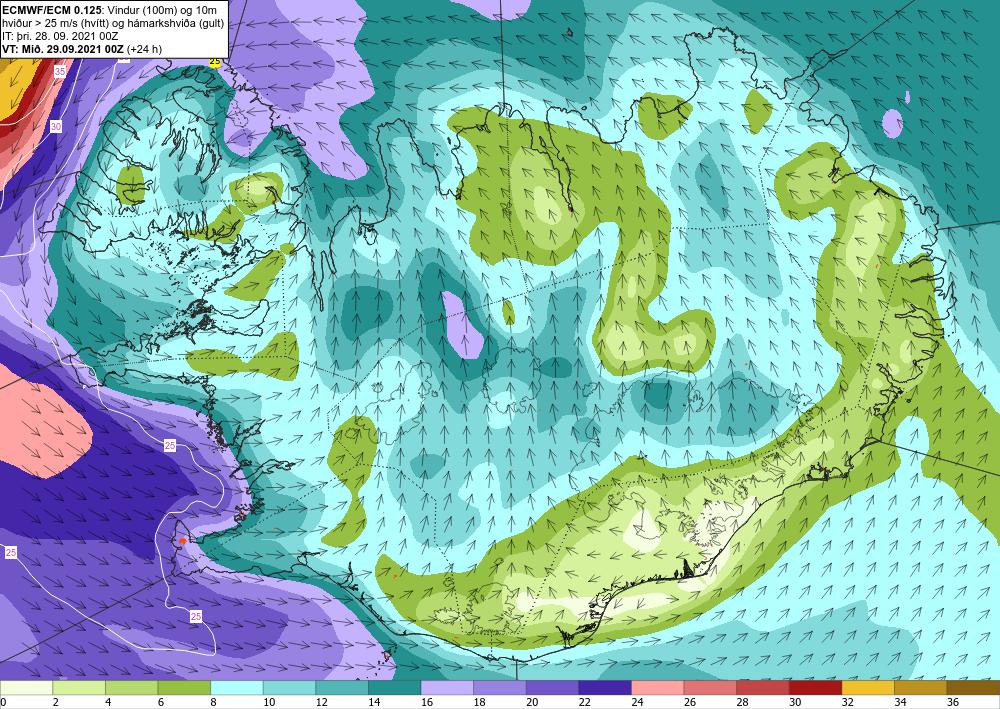The image size is (1000, 709).
Task: Select the light green 2–4 legend swatch
Action: coord(79,688)
